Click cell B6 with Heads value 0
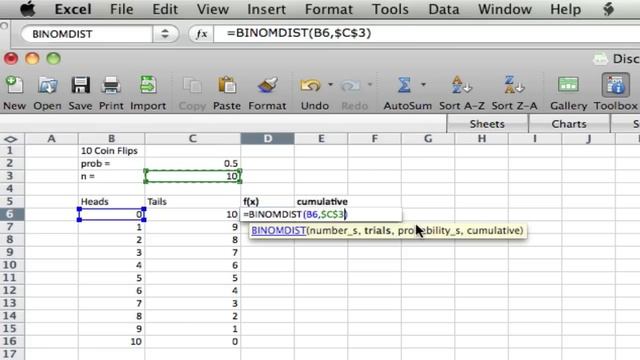Image resolution: width=640 pixels, height=360 pixels. tap(111, 214)
